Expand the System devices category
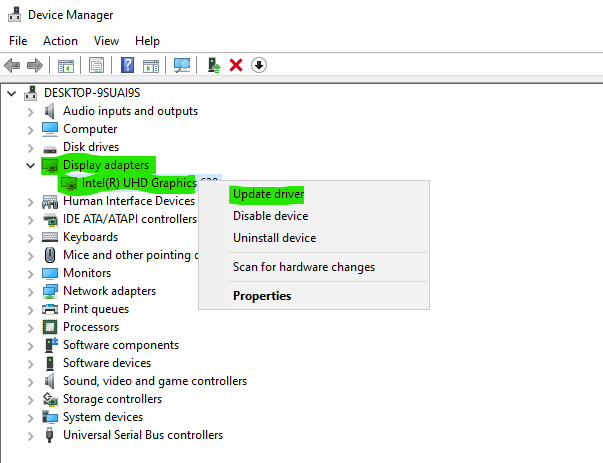Image resolution: width=603 pixels, height=463 pixels. (x=30, y=418)
